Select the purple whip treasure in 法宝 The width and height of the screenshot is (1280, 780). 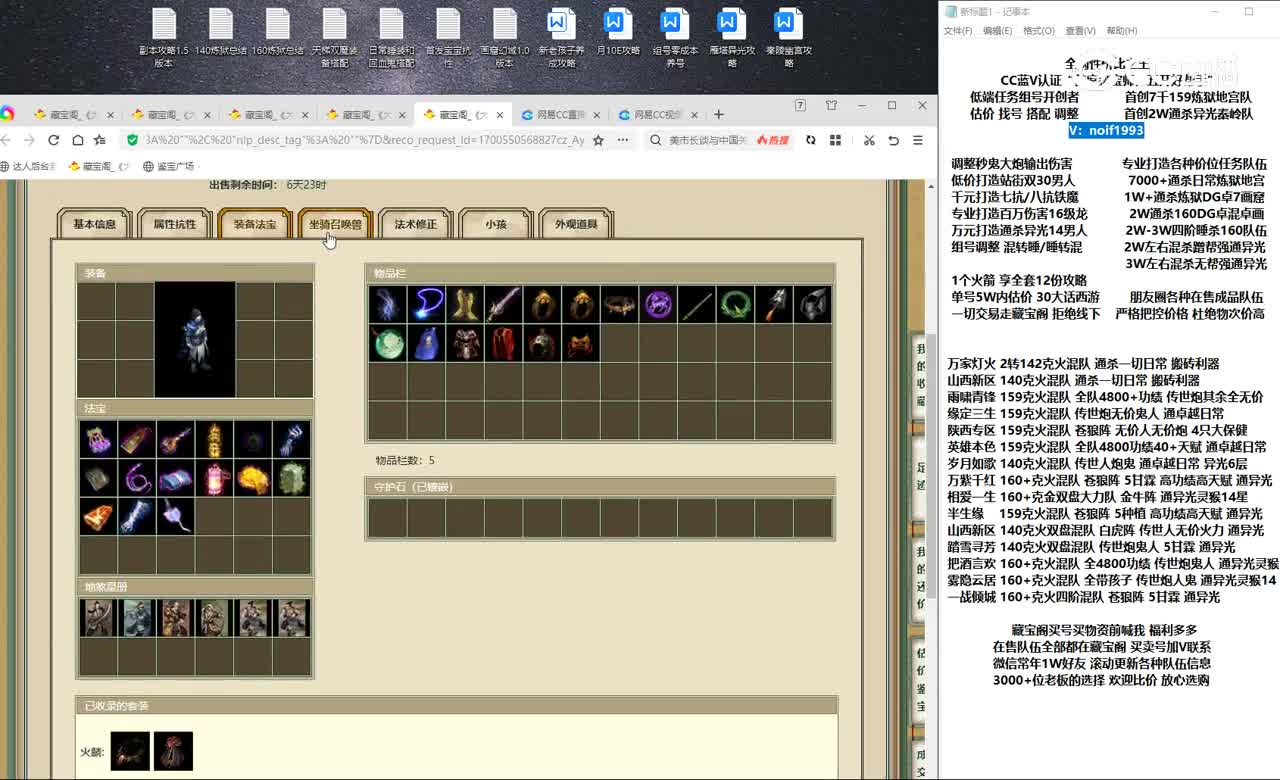(x=137, y=479)
